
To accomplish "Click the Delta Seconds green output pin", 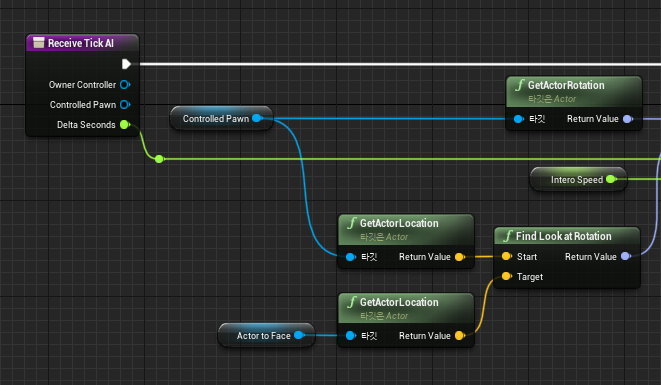I will [124, 124].
